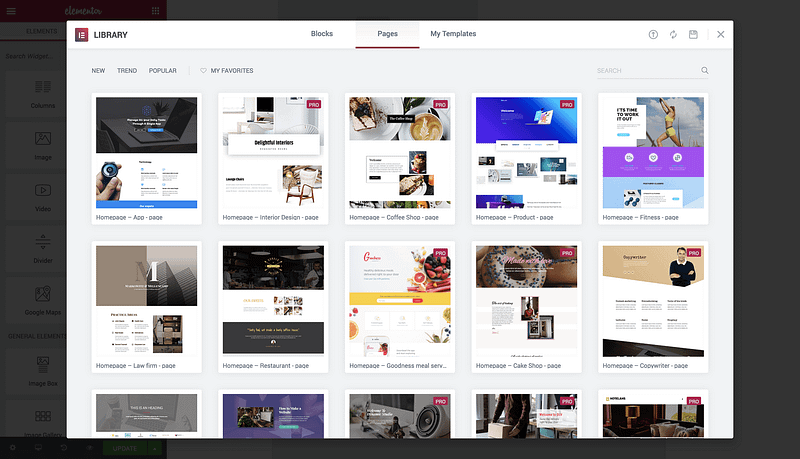Click PRO badge on Interior Design template
The width and height of the screenshot is (800, 459).
tap(314, 105)
